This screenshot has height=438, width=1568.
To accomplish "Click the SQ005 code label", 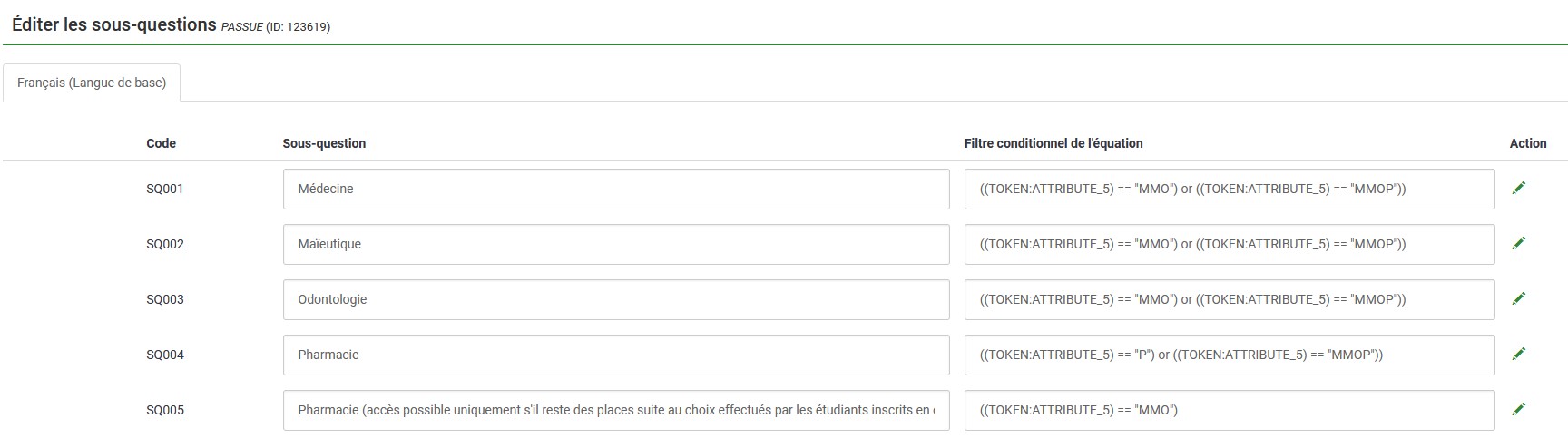I will pos(164,410).
